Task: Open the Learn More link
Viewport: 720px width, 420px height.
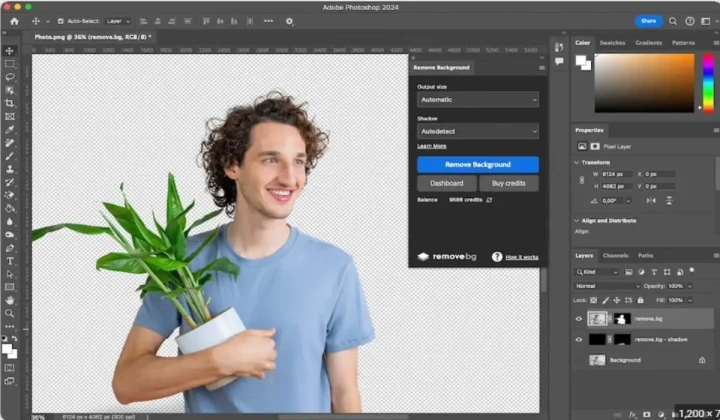Action: [x=432, y=146]
